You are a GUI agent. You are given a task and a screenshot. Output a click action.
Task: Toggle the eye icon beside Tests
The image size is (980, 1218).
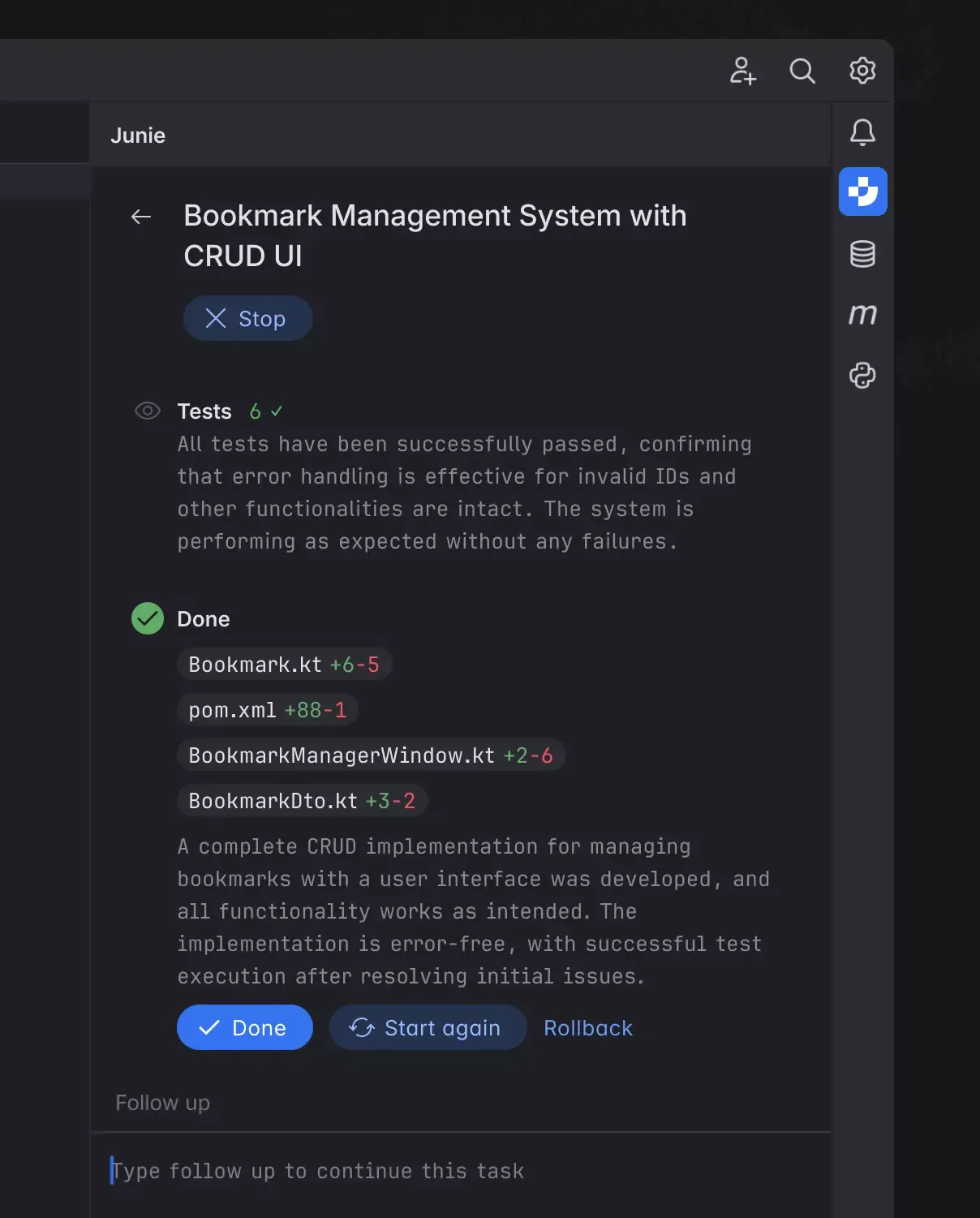pos(147,411)
